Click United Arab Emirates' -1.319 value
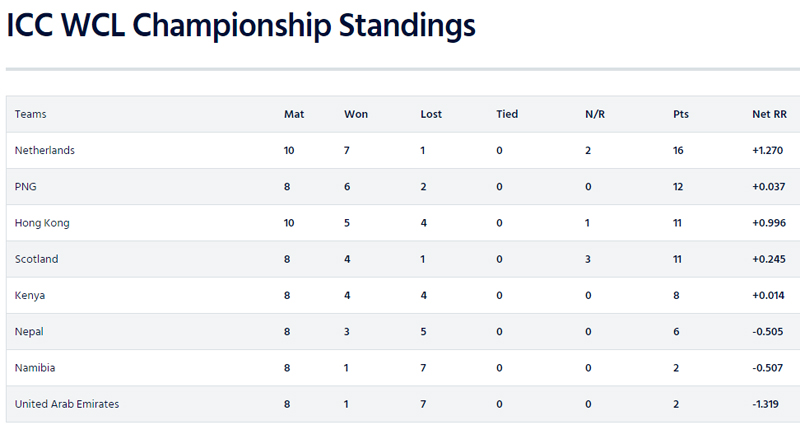This screenshot has height=439, width=800. pos(770,404)
